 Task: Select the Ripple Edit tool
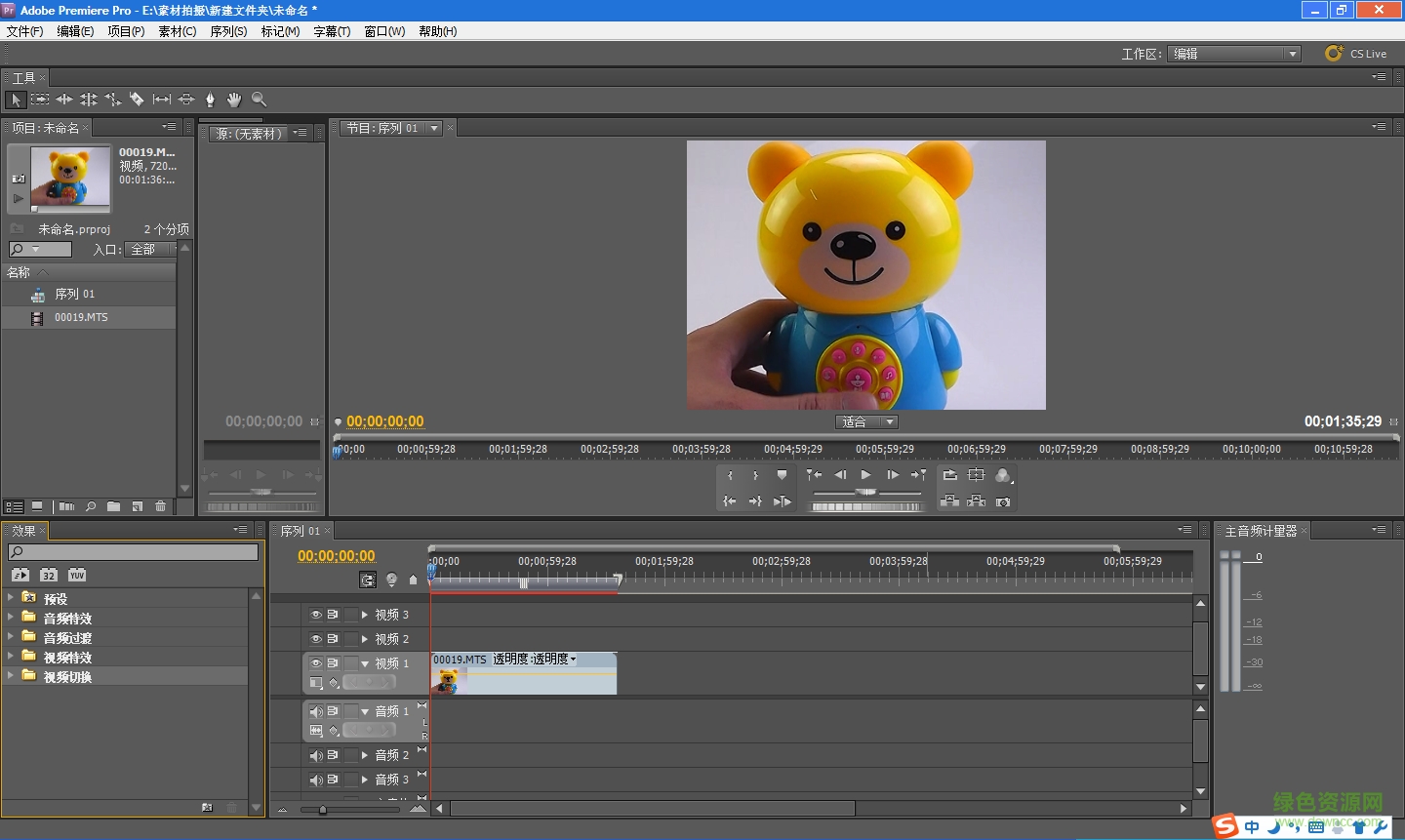click(x=64, y=99)
